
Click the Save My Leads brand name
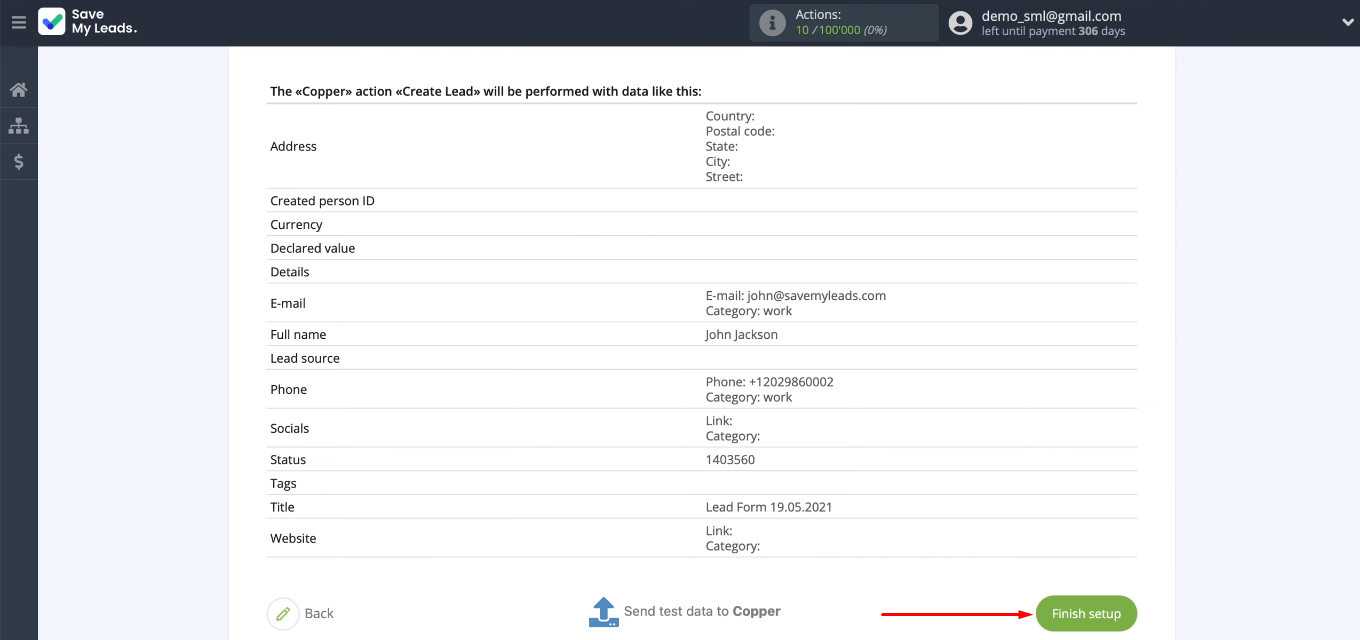click(x=104, y=22)
